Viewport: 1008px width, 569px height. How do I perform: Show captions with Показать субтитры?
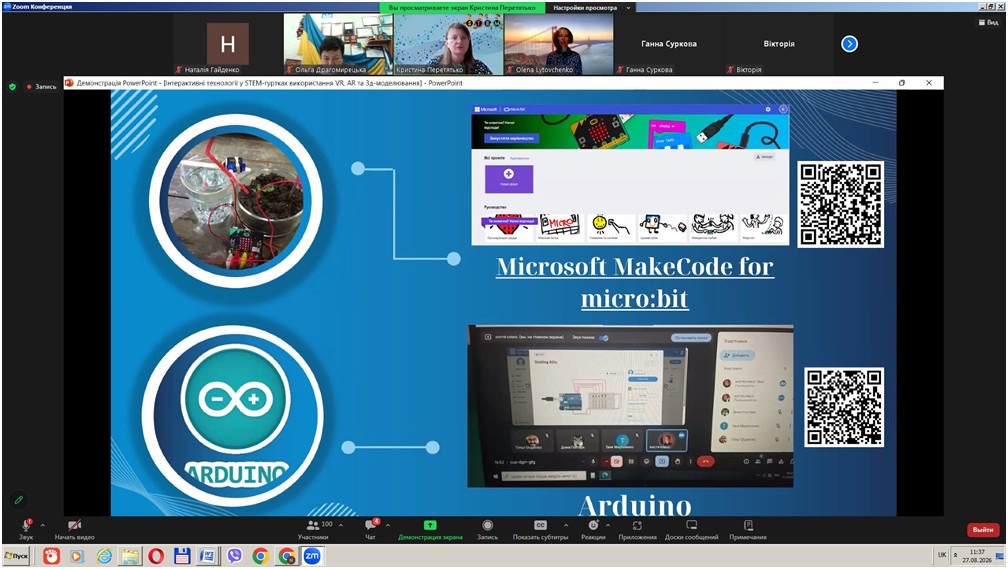coord(540,529)
